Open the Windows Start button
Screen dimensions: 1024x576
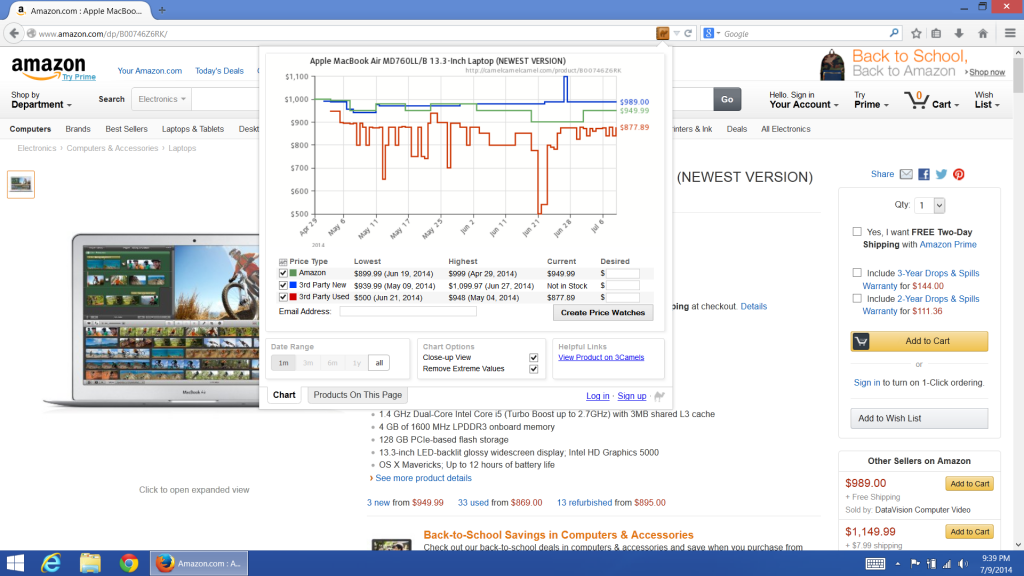15,563
